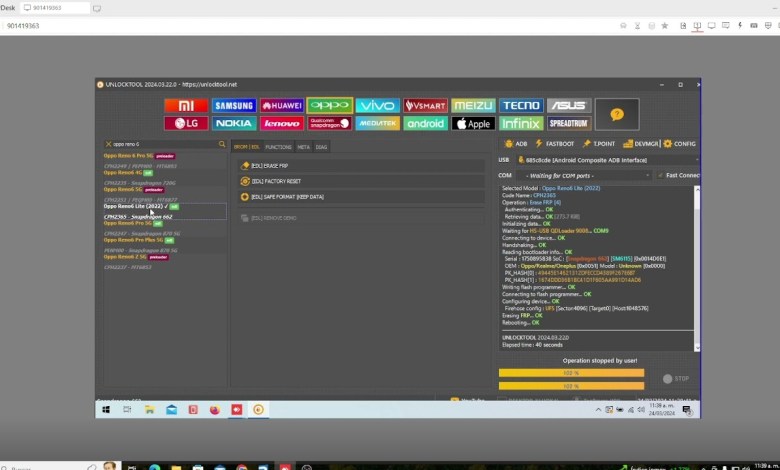Click the upper 100% progress bar
Screen dimensions: 780x470
(x=571, y=374)
